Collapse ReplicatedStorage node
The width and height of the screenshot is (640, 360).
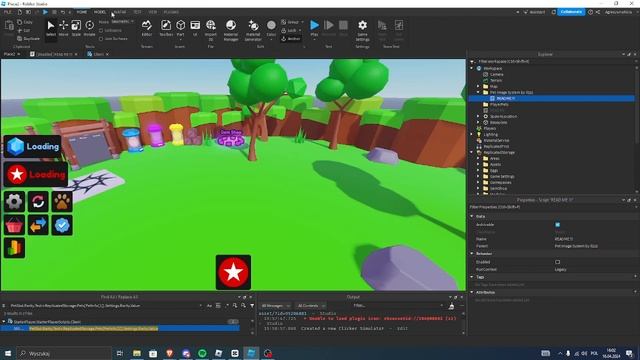pyautogui.click(x=472, y=152)
